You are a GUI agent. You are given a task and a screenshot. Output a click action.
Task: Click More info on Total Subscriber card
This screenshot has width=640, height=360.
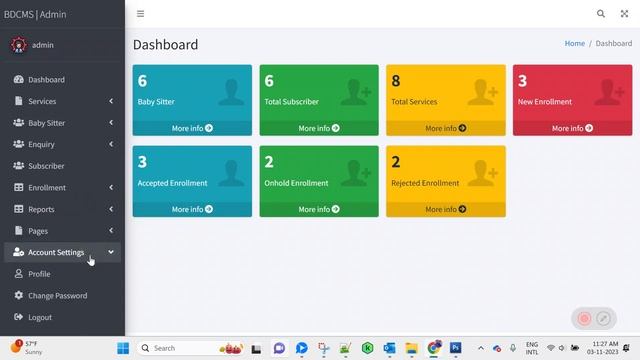pyautogui.click(x=319, y=128)
